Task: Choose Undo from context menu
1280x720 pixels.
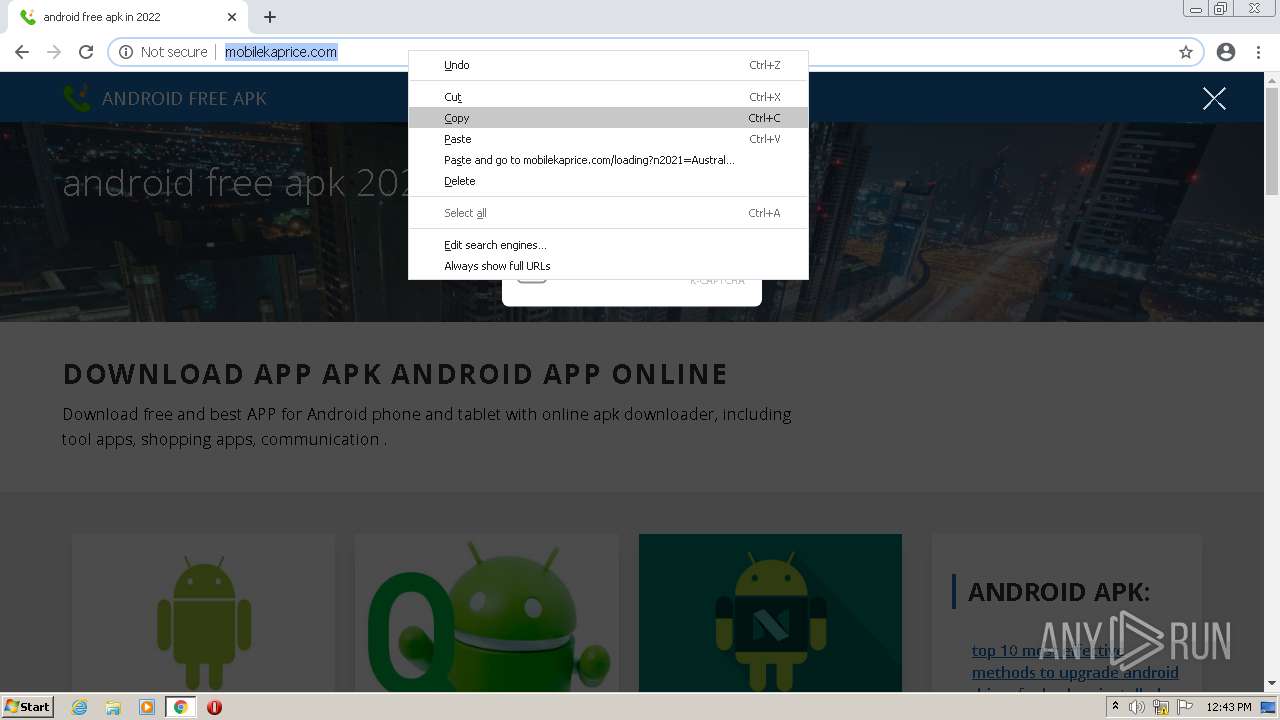Action: click(x=608, y=65)
